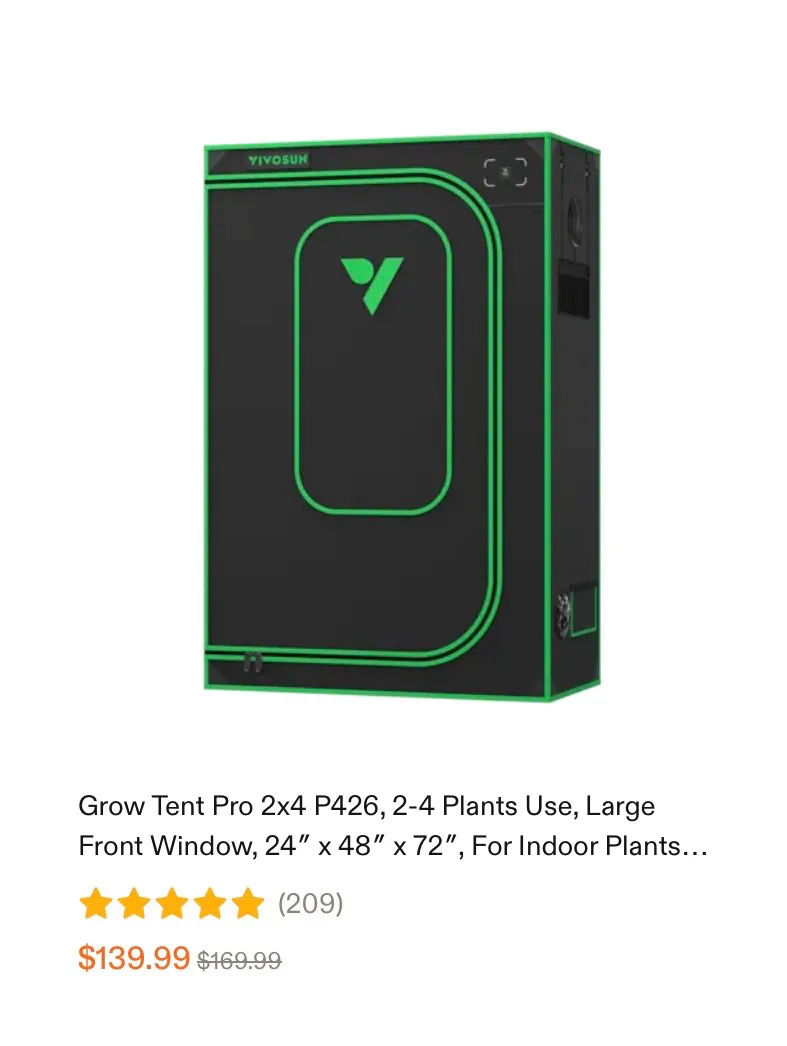Click the VIVOSUN brand label on tent
This screenshot has height=1046, width=787.
pyautogui.click(x=278, y=160)
